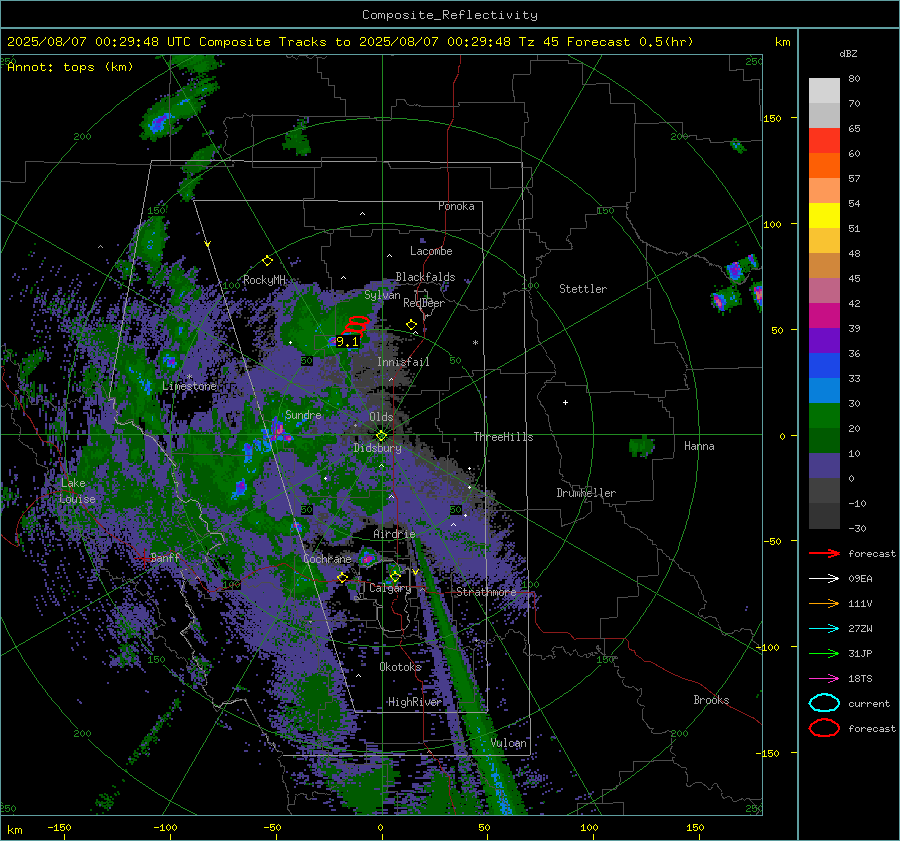Click the Strathmore label

(x=486, y=592)
